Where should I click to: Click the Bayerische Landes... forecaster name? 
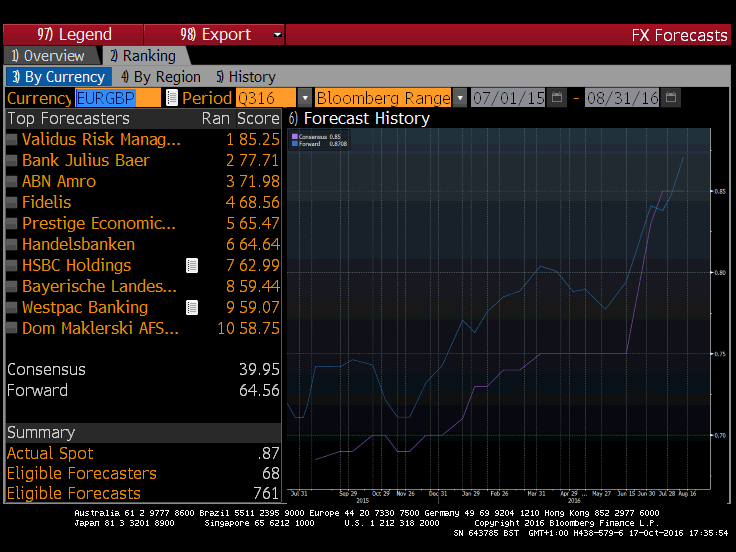100,286
